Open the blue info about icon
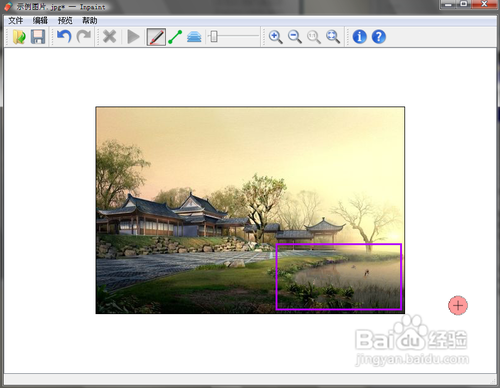This screenshot has width=500, height=388. [359, 37]
